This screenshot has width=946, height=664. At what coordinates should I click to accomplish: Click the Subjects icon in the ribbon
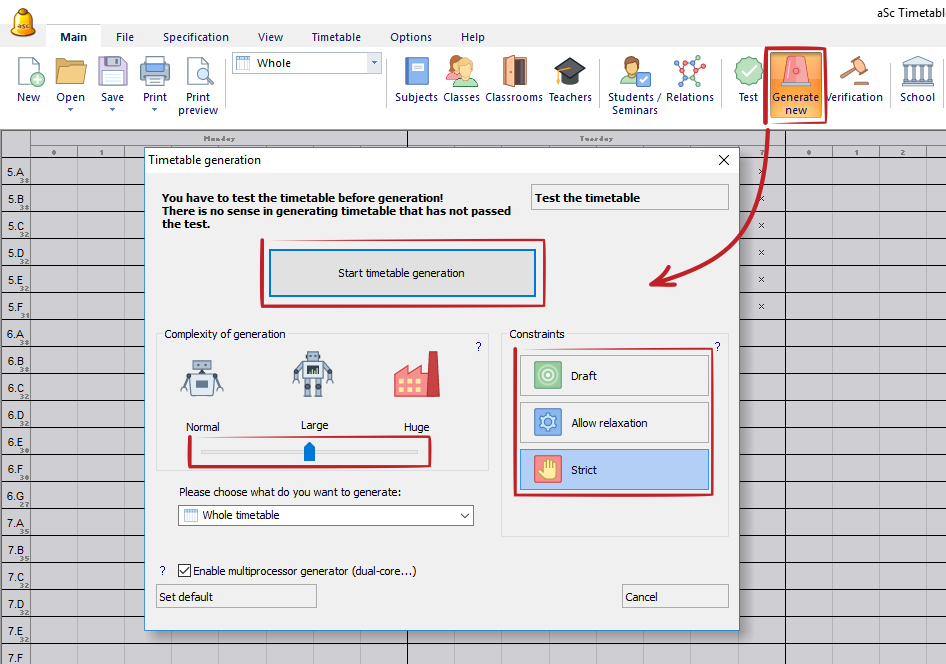[416, 73]
